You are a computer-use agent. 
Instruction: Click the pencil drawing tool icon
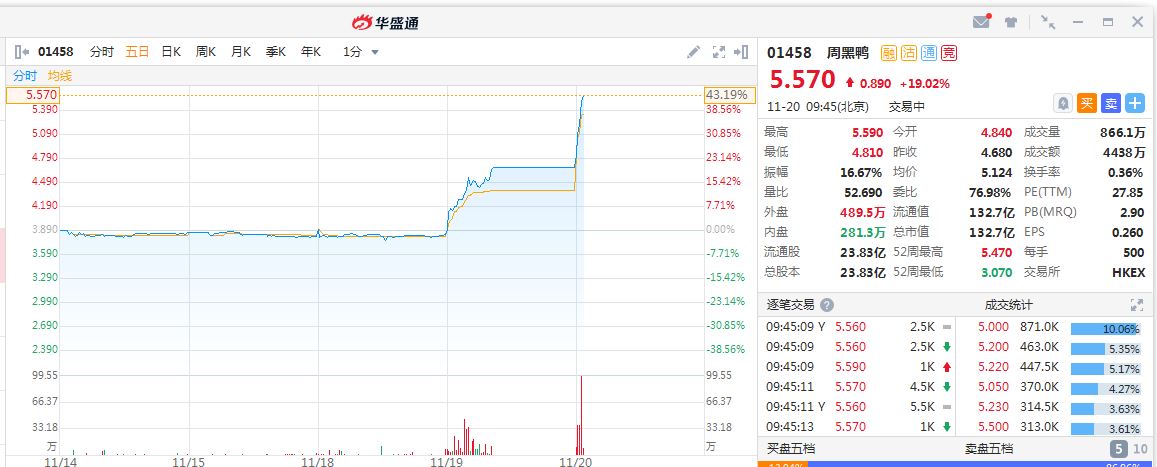(694, 52)
